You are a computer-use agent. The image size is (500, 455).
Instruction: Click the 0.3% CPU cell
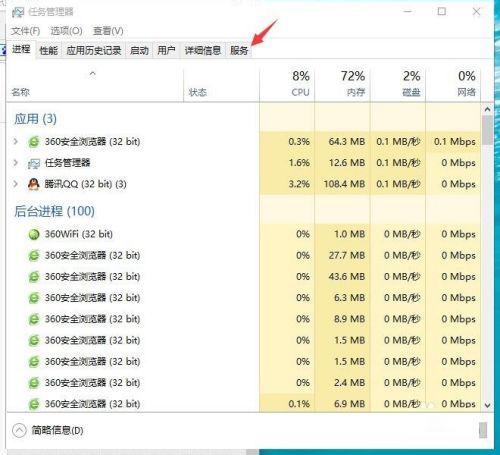coord(287,142)
